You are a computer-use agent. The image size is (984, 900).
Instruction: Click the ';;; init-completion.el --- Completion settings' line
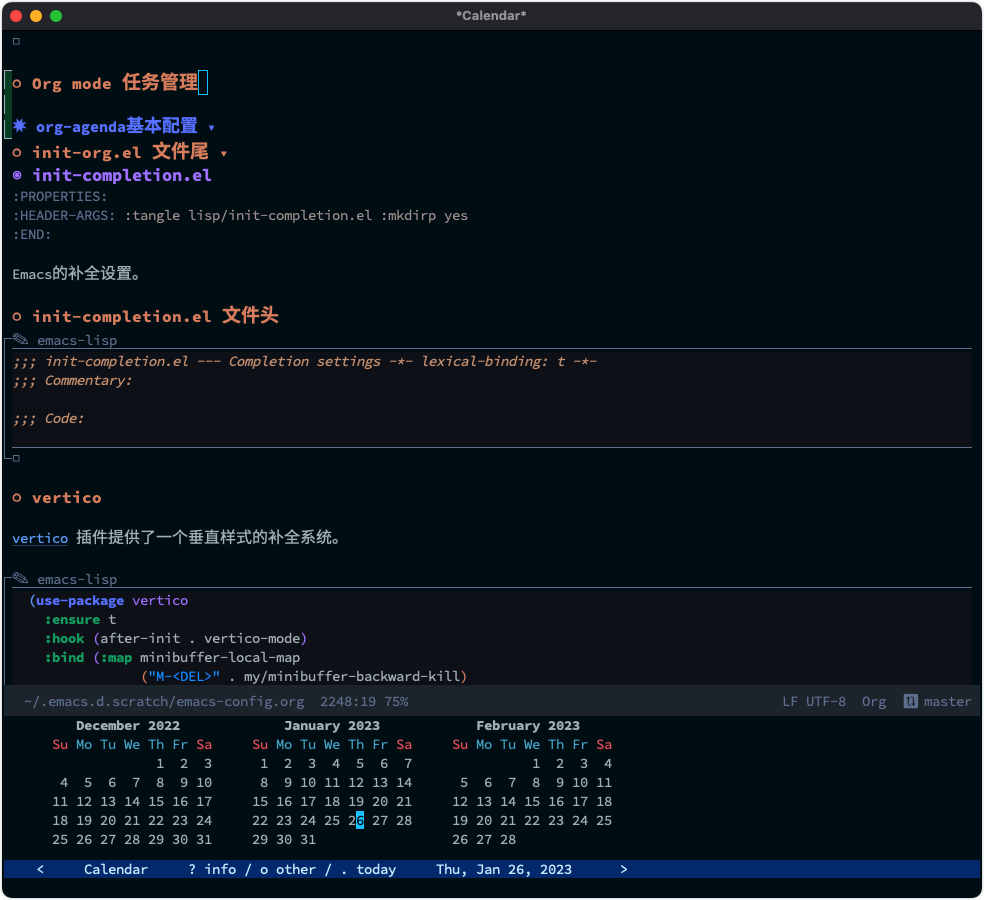click(304, 362)
